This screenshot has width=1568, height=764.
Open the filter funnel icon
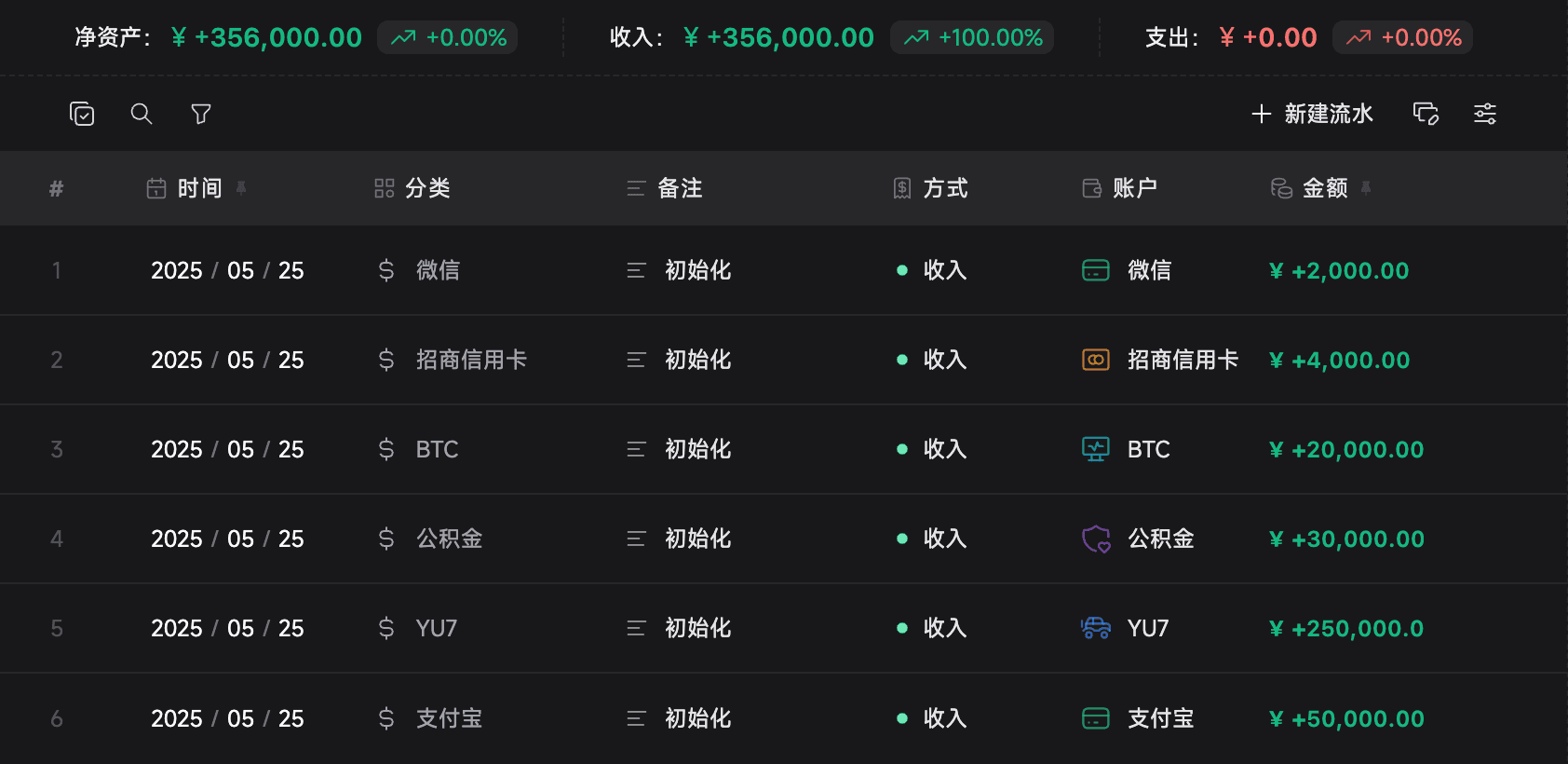click(x=201, y=114)
